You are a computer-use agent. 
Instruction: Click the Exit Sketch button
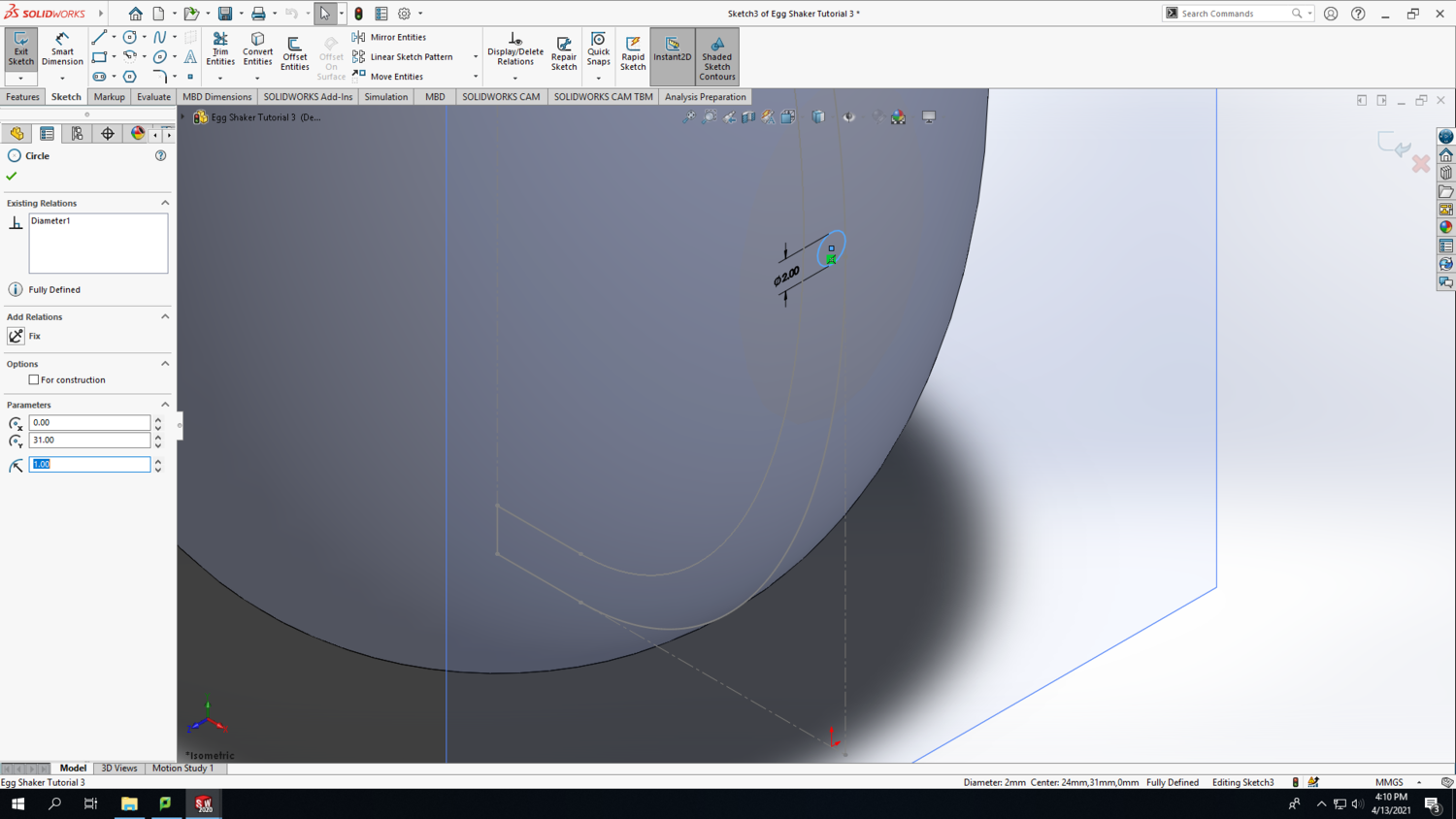tap(20, 49)
